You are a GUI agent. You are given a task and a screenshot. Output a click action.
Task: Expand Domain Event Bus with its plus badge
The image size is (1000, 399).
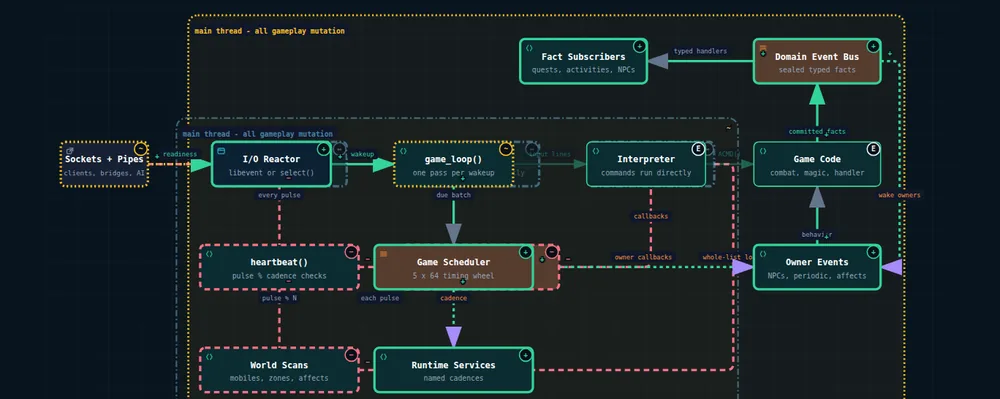click(x=873, y=46)
